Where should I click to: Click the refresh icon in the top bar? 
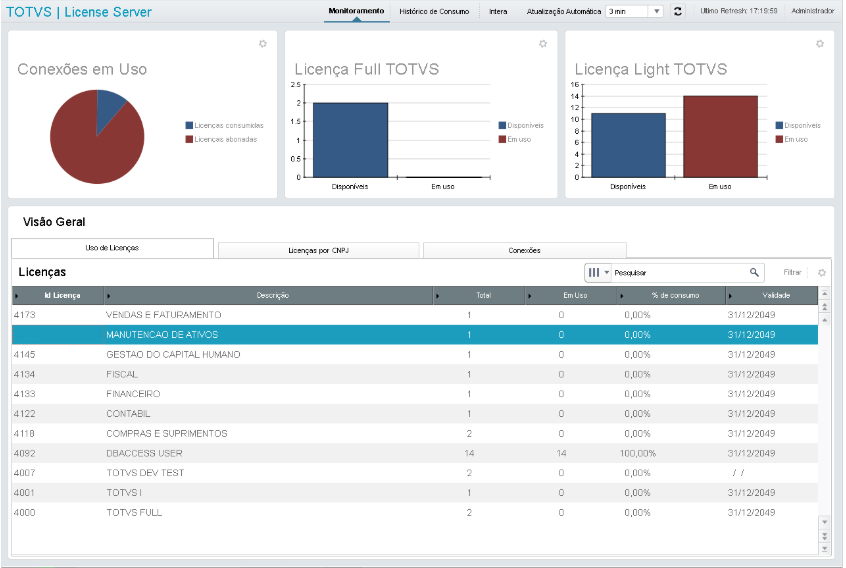click(678, 11)
